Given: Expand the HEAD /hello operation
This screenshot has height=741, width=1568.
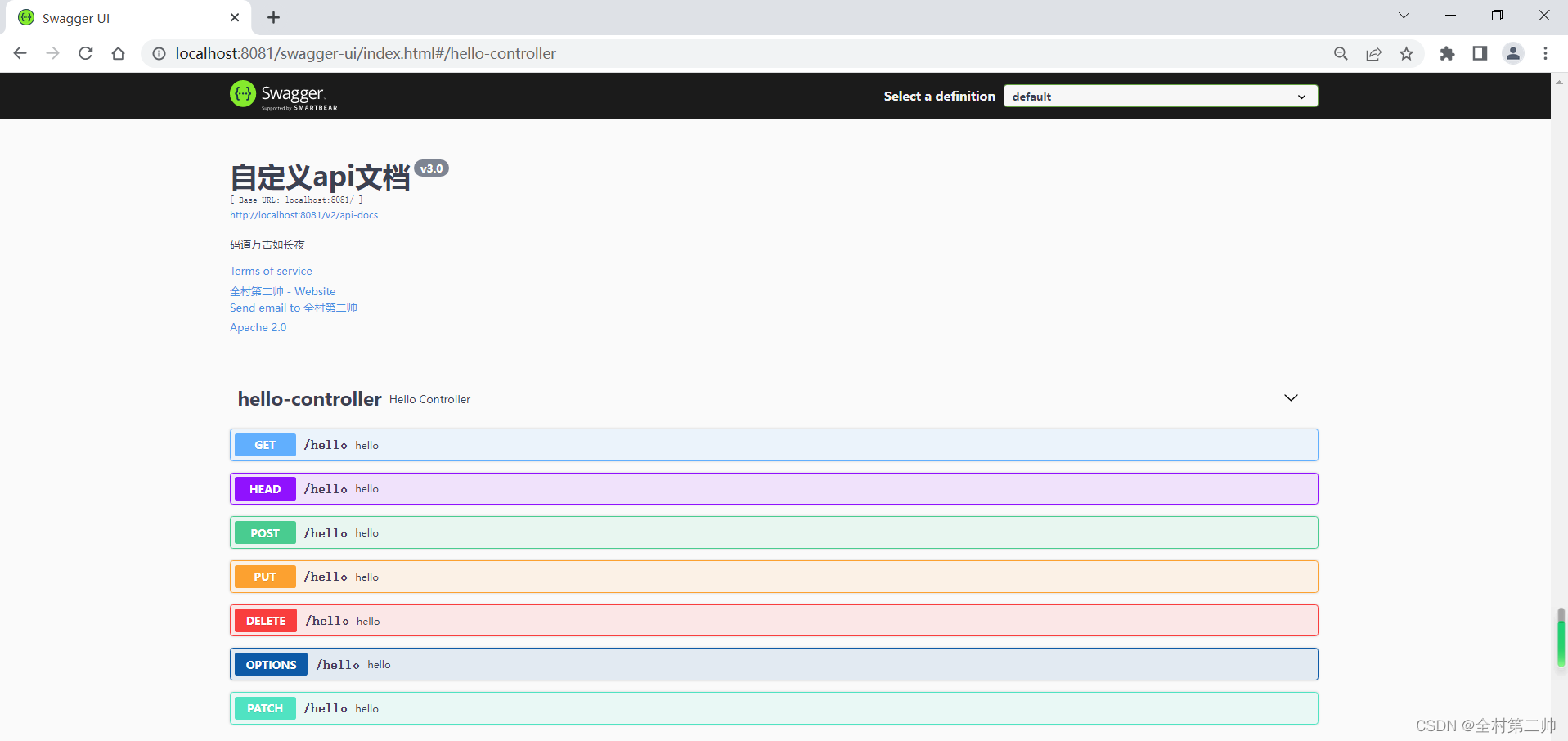Looking at the screenshot, I should point(774,489).
